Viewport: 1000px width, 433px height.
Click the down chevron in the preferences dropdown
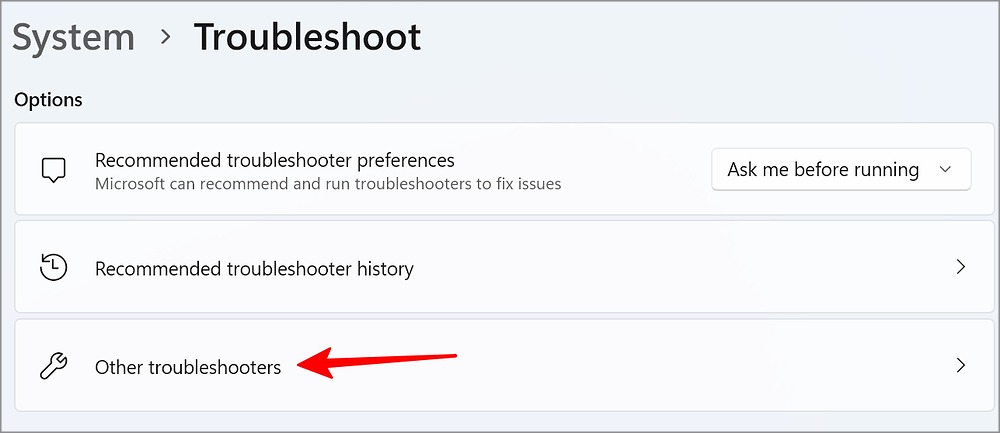[x=945, y=170]
